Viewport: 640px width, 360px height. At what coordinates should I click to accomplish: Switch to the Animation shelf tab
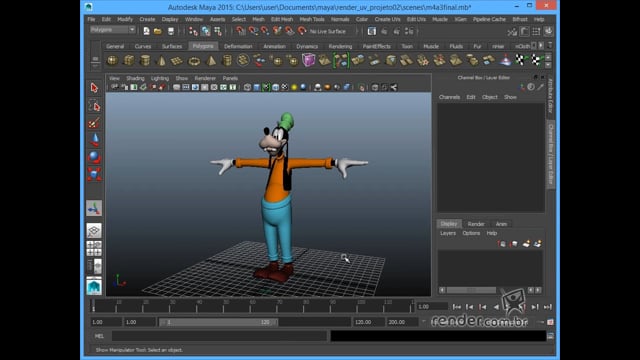(274, 46)
